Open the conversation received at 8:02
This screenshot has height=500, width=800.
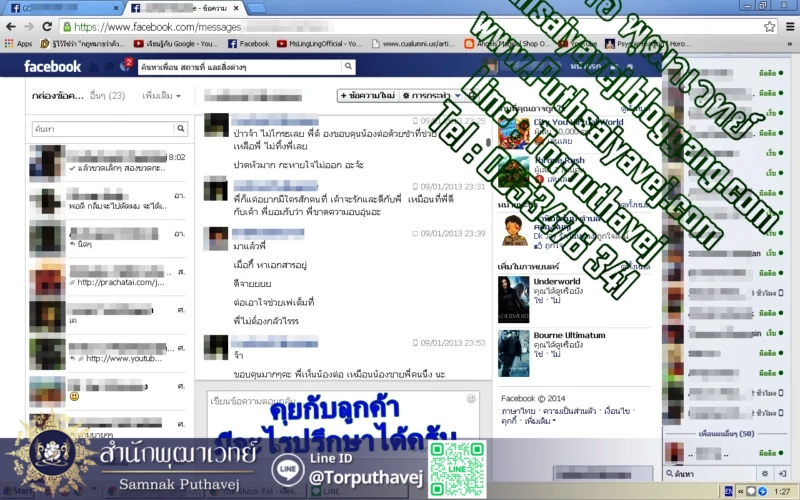click(108, 163)
